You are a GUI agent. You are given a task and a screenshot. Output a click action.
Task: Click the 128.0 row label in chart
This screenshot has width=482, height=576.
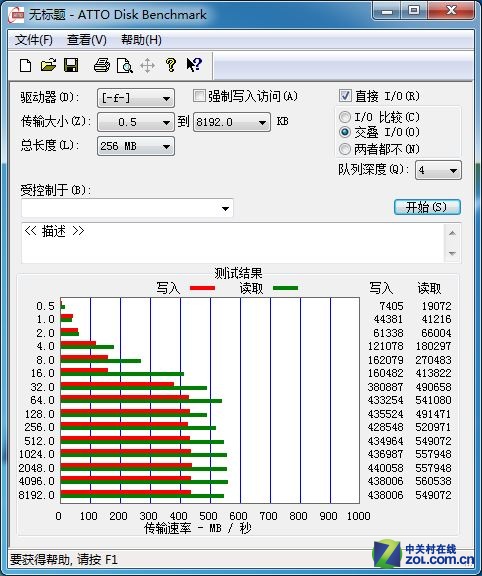(x=39, y=414)
